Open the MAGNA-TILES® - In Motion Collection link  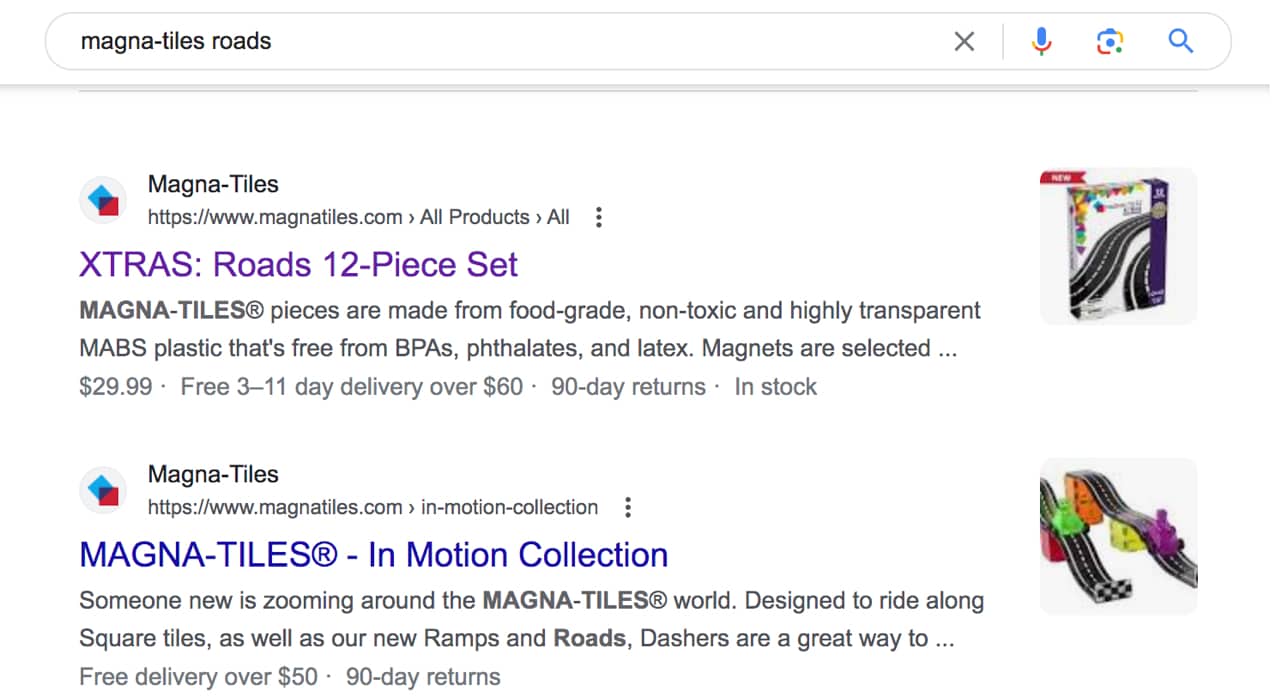tap(373, 555)
